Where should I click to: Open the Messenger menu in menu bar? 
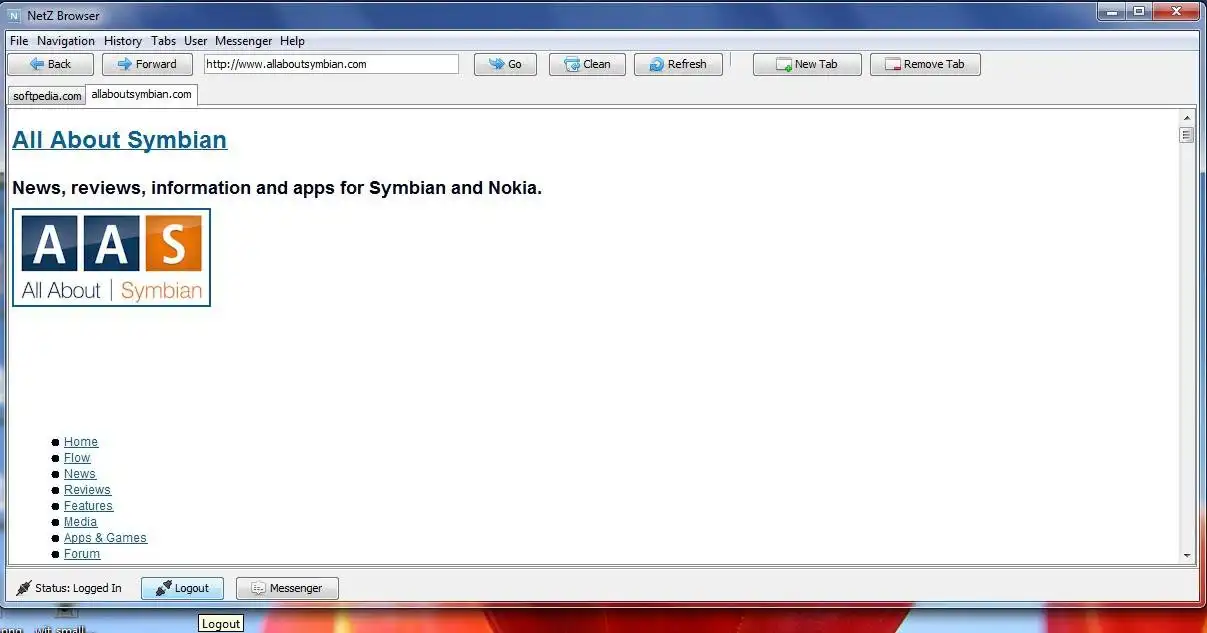244,41
